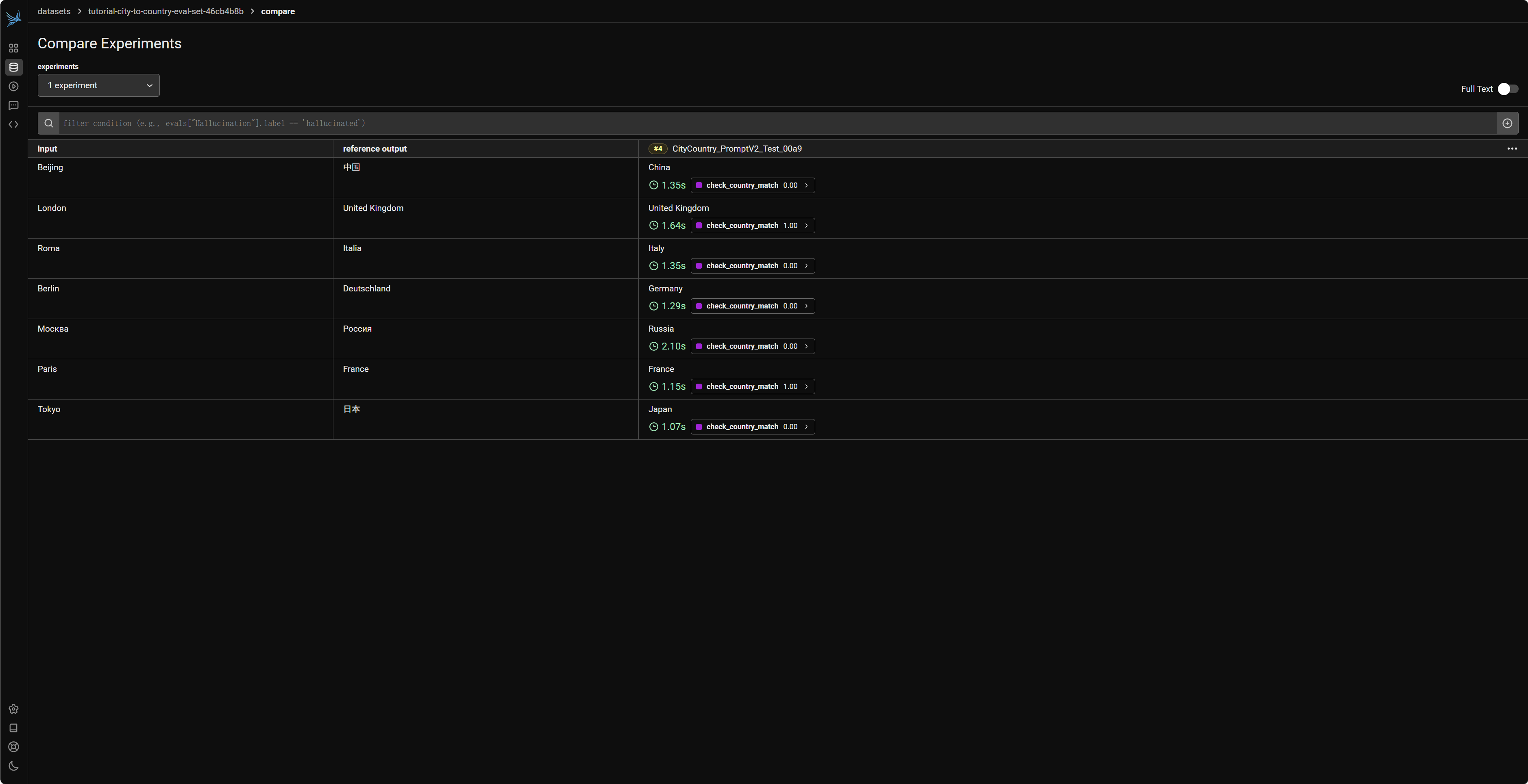The width and height of the screenshot is (1528, 784).
Task: Click the plus icon beside the filter bar
Action: coord(1506,124)
